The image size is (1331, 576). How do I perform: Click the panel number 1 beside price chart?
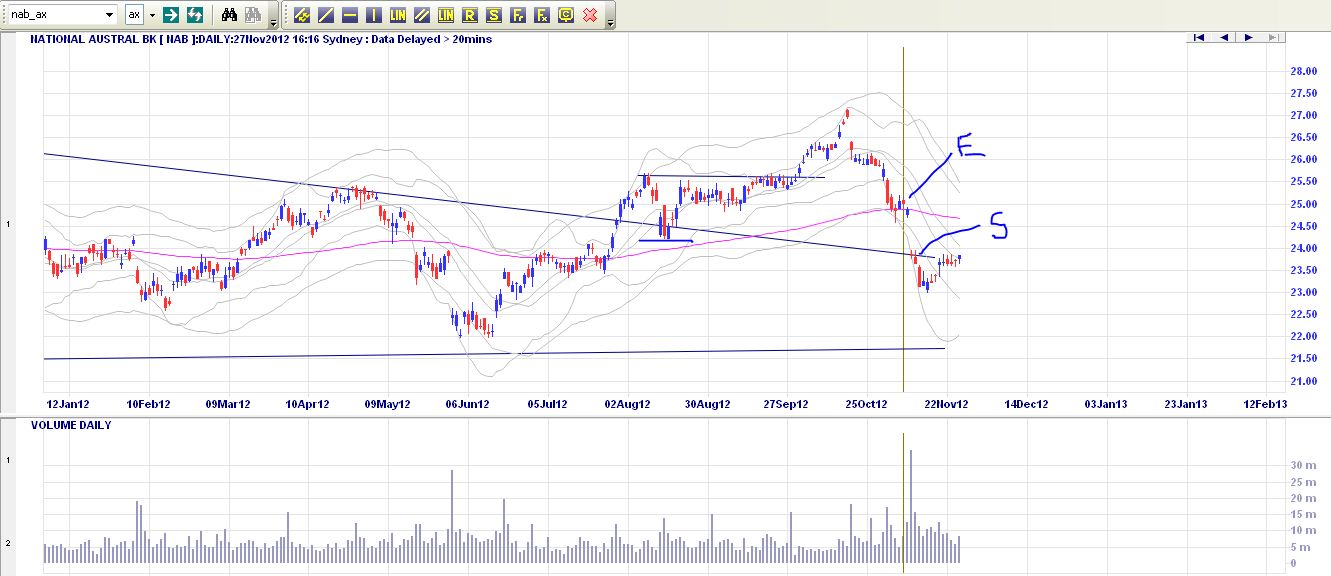pyautogui.click(x=9, y=224)
